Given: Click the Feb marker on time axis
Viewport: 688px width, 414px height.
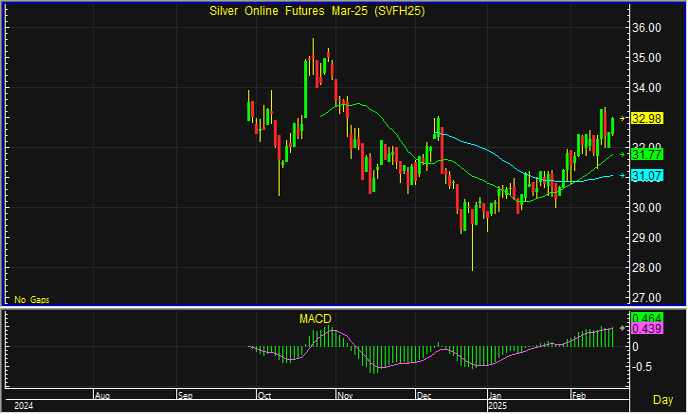Looking at the screenshot, I should tap(578, 395).
